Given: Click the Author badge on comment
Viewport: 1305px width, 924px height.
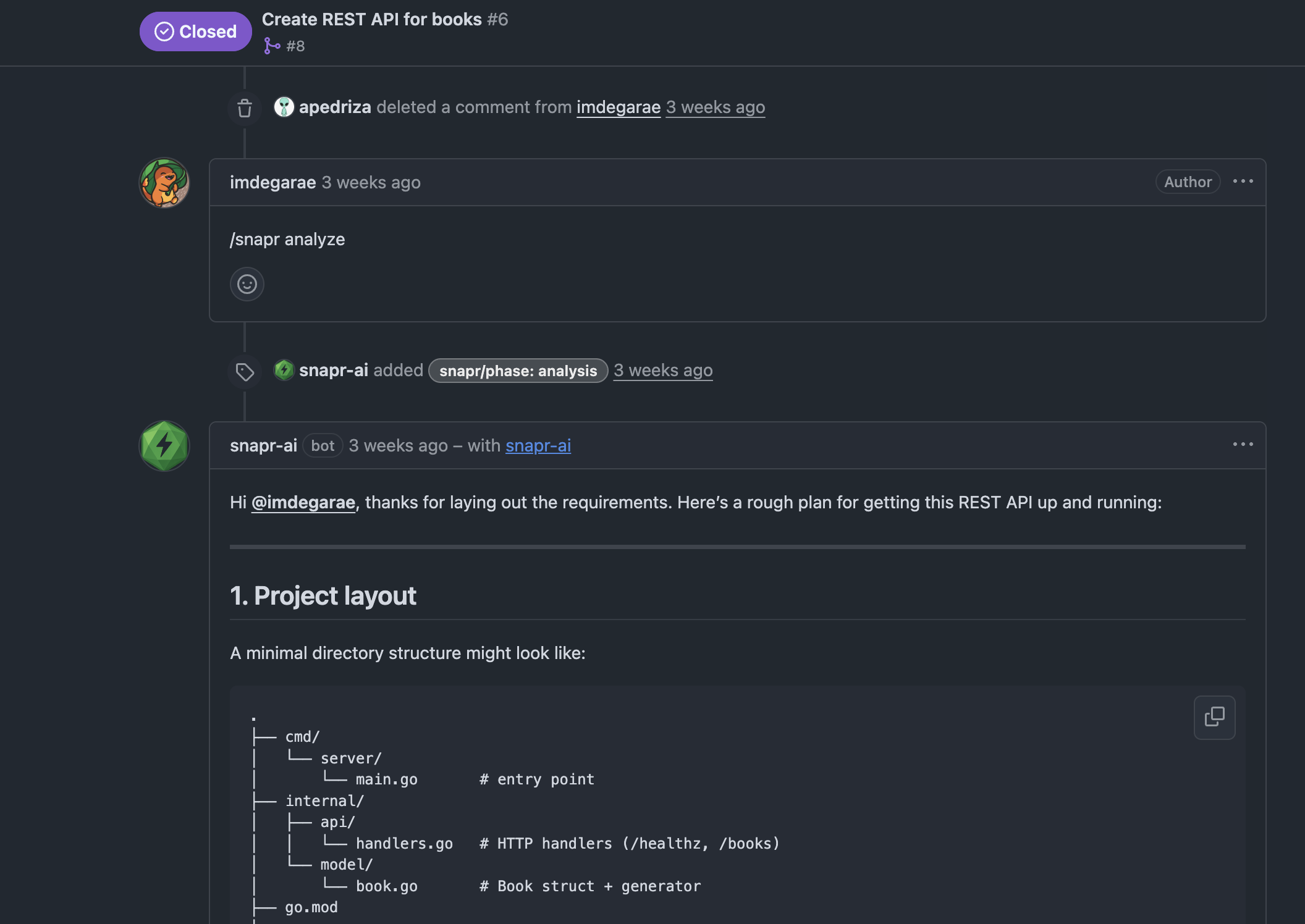Looking at the screenshot, I should click(1187, 182).
